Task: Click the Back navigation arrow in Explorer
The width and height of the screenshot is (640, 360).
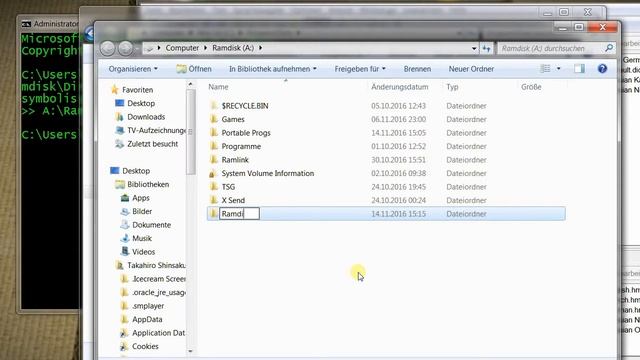Action: point(108,48)
